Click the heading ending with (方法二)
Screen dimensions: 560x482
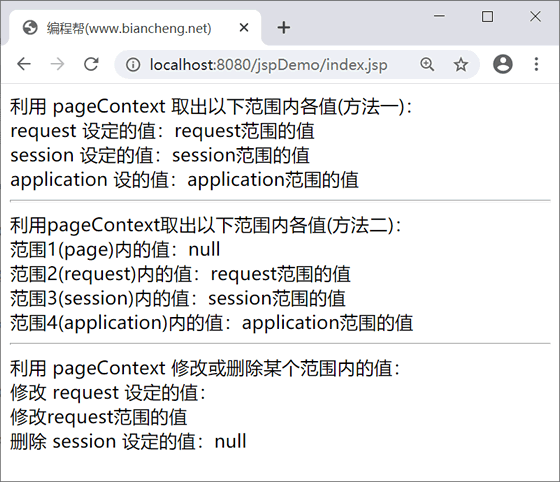(206, 225)
